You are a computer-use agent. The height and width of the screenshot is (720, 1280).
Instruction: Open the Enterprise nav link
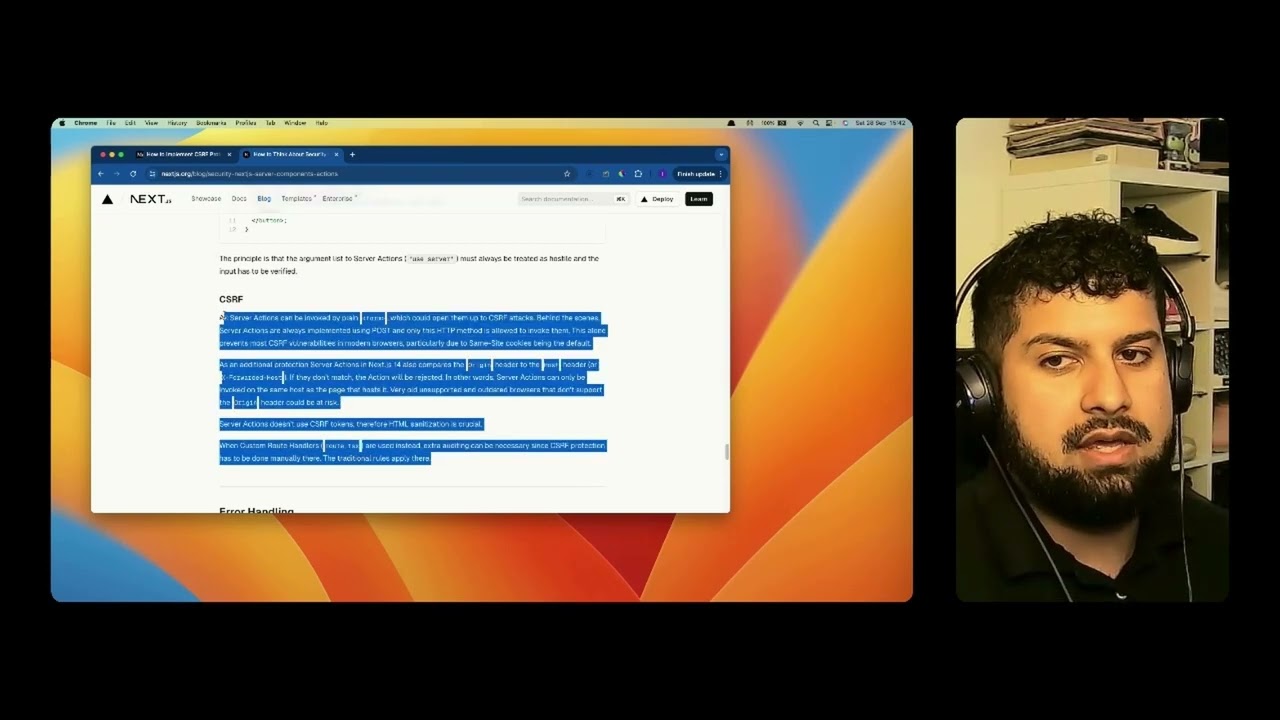[338, 199]
